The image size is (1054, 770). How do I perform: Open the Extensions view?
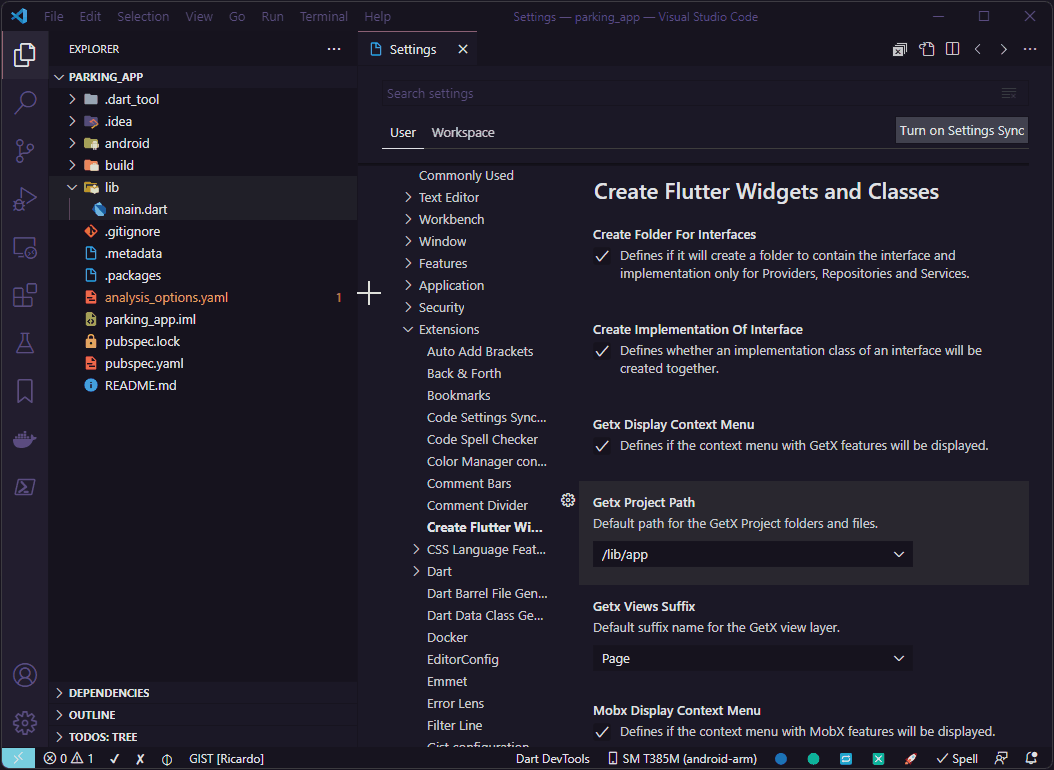(25, 295)
